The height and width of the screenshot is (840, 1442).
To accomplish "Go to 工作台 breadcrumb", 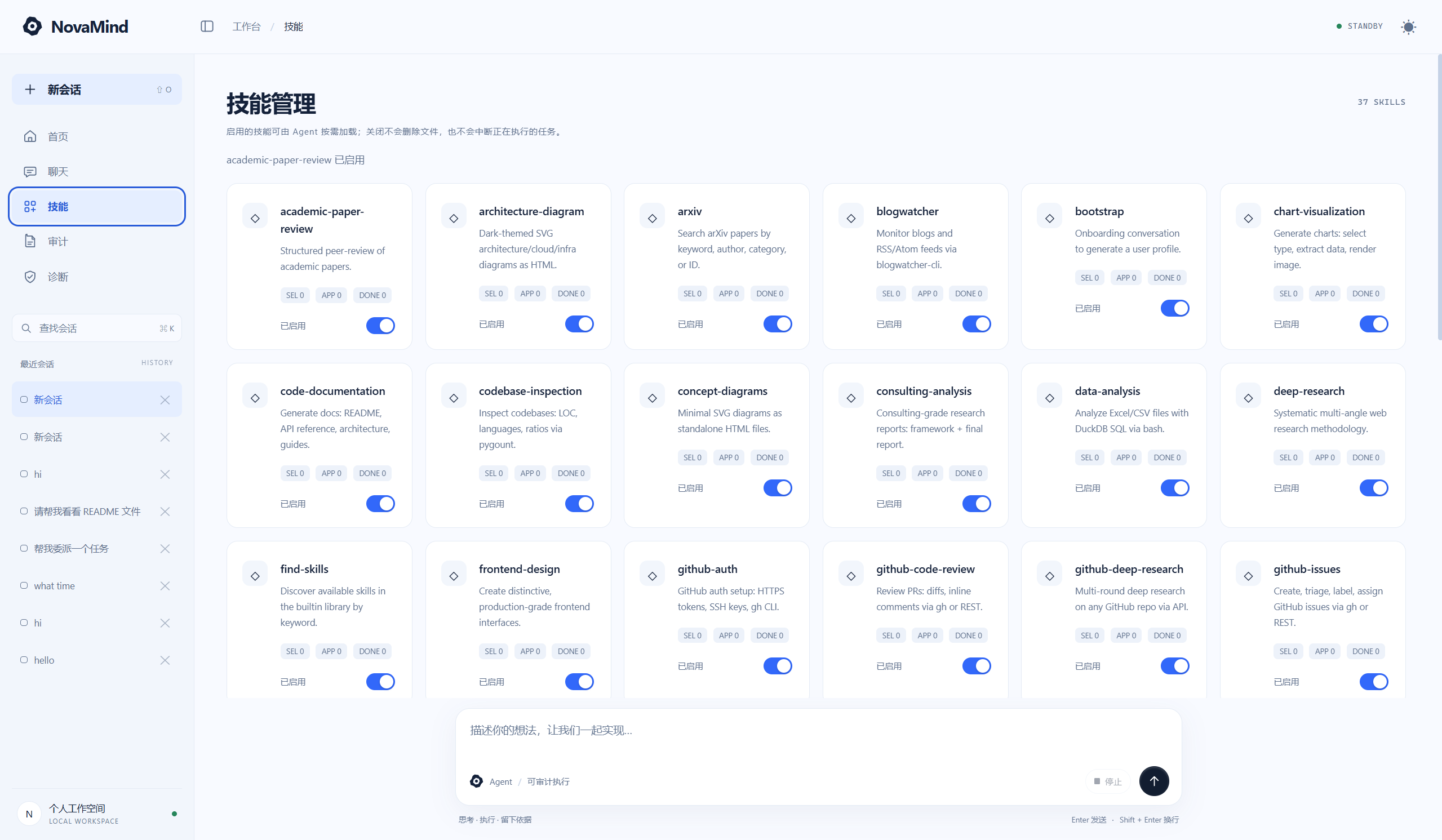I will tap(246, 26).
